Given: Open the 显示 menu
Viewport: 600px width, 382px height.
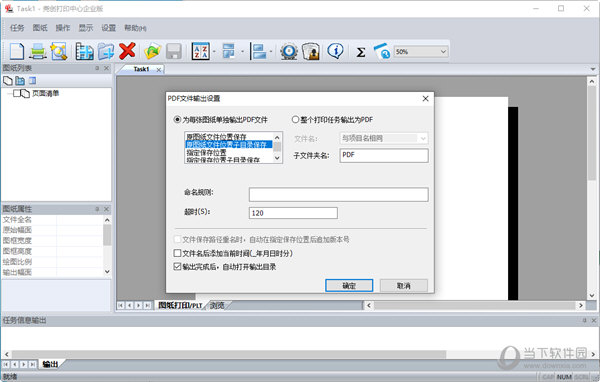Looking at the screenshot, I should (x=86, y=28).
